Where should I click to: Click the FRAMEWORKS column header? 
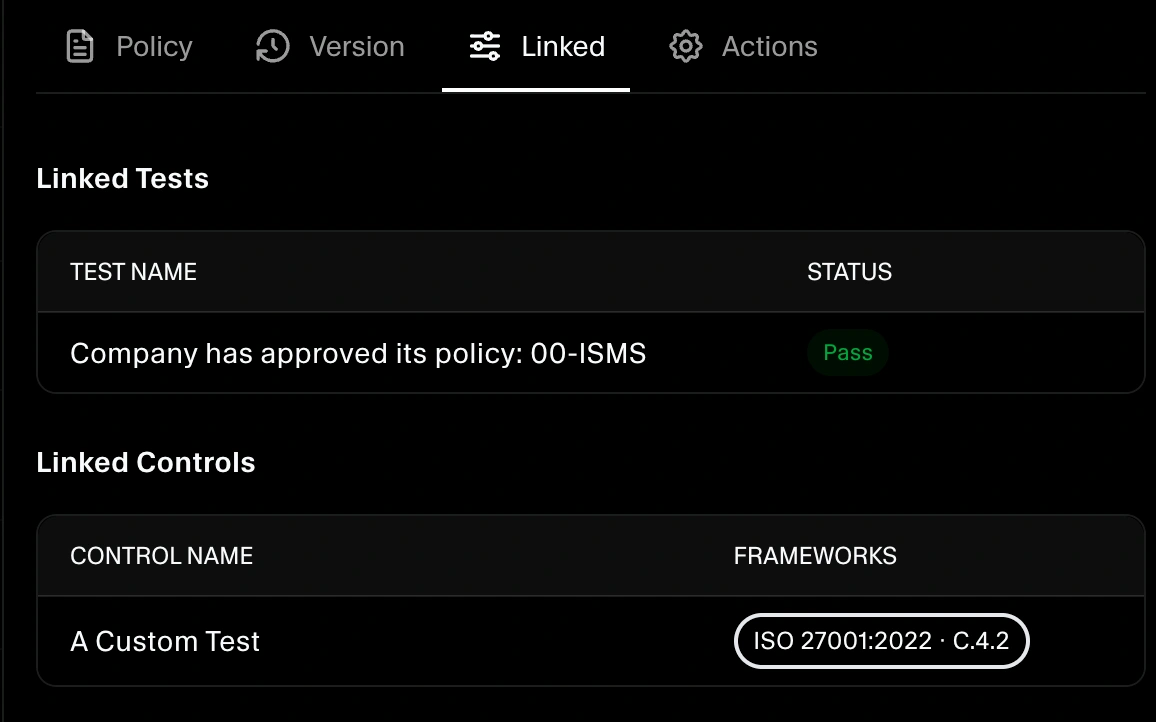(815, 555)
